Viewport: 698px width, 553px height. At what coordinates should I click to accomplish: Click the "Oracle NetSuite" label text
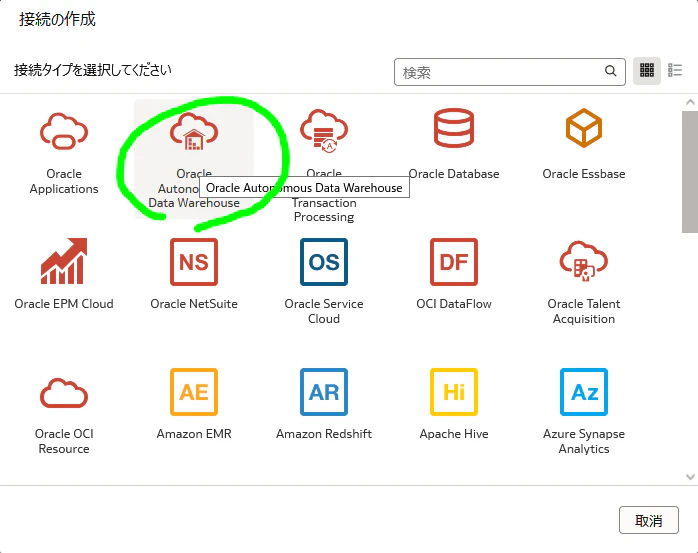pyautogui.click(x=194, y=304)
